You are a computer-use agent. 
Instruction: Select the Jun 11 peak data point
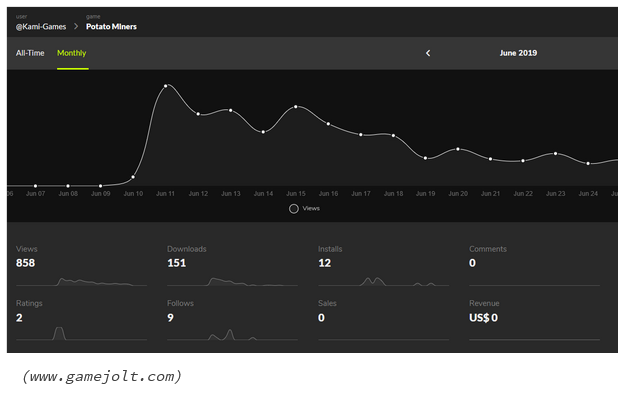point(166,86)
